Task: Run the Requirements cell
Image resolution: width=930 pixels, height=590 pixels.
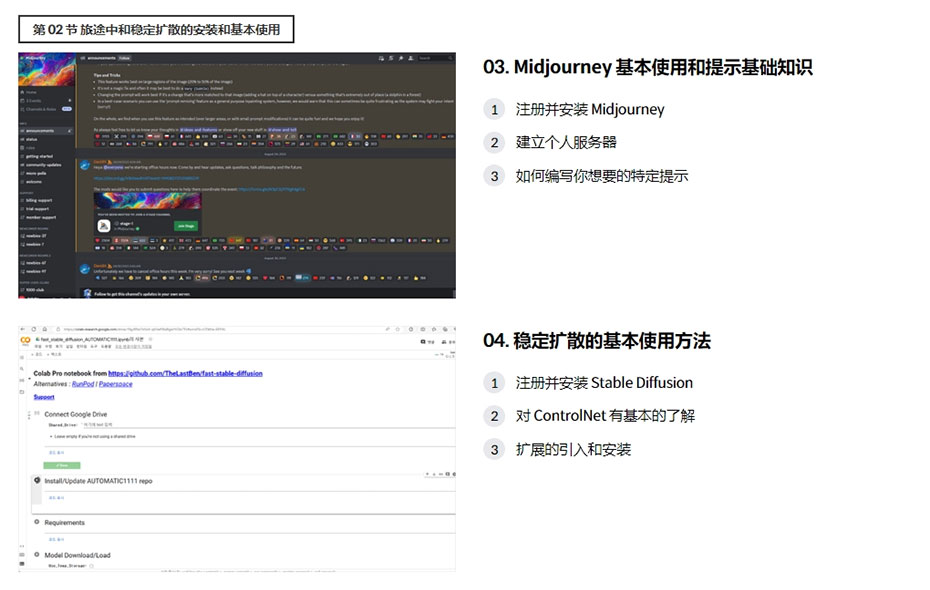Action: 37,522
